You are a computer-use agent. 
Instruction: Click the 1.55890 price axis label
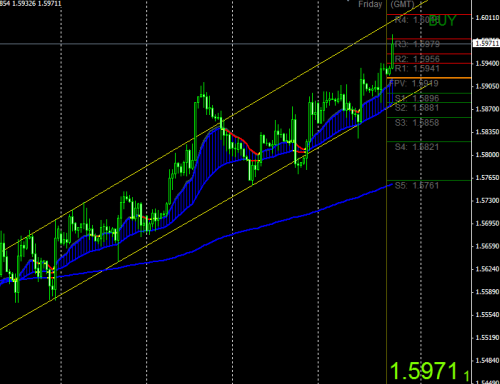coord(487,292)
